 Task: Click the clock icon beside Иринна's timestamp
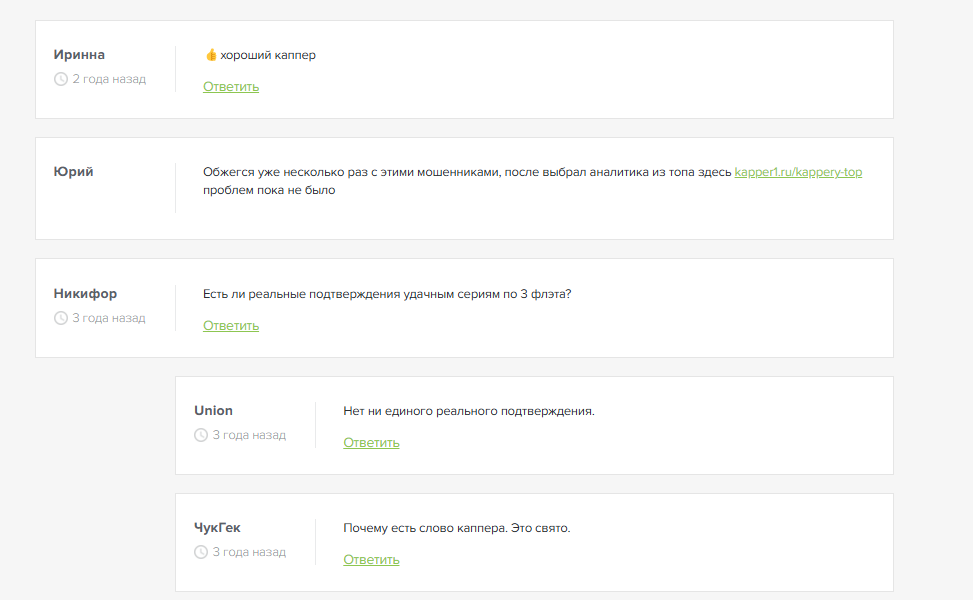pos(60,79)
